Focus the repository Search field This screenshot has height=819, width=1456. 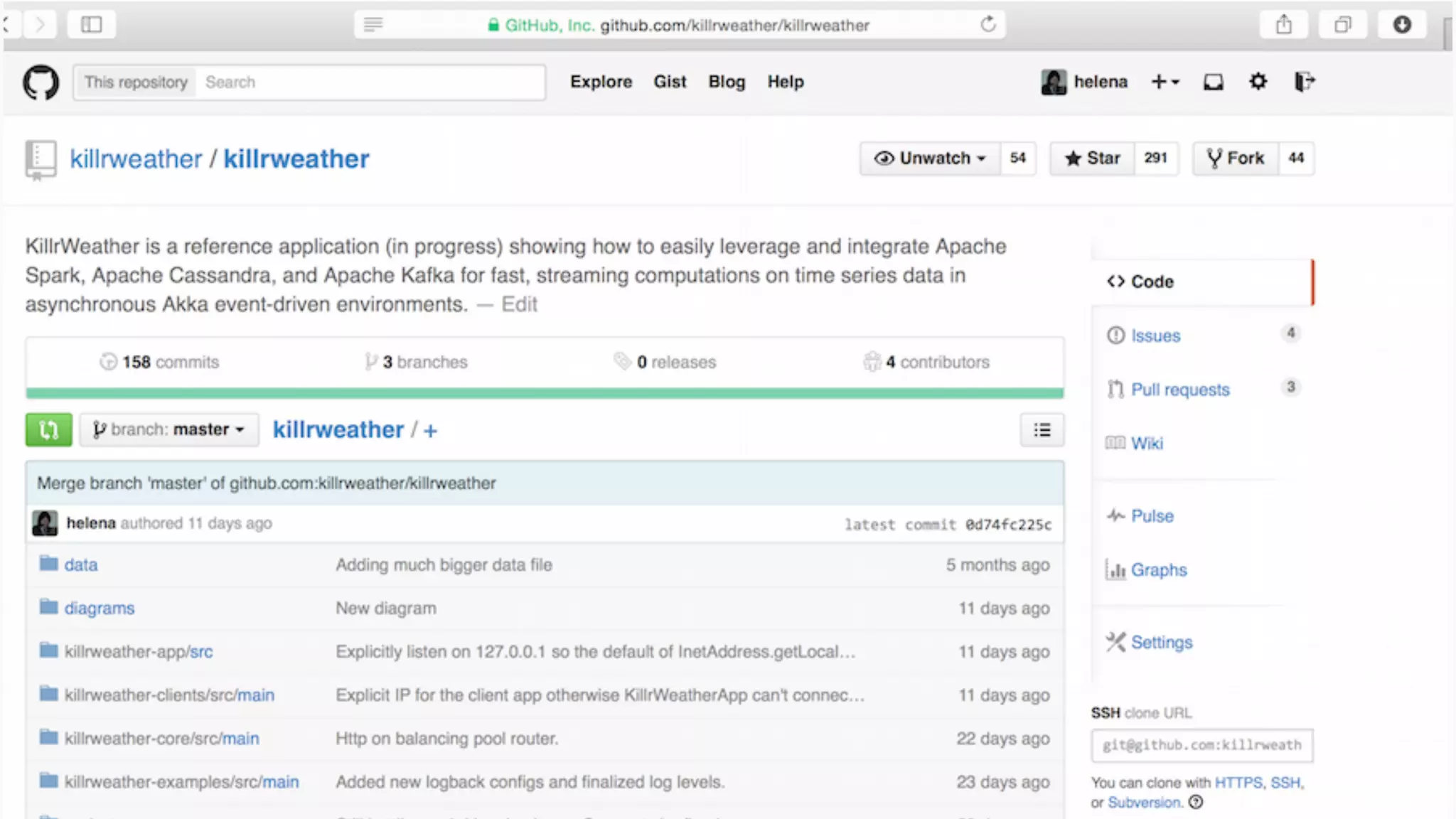(370, 82)
